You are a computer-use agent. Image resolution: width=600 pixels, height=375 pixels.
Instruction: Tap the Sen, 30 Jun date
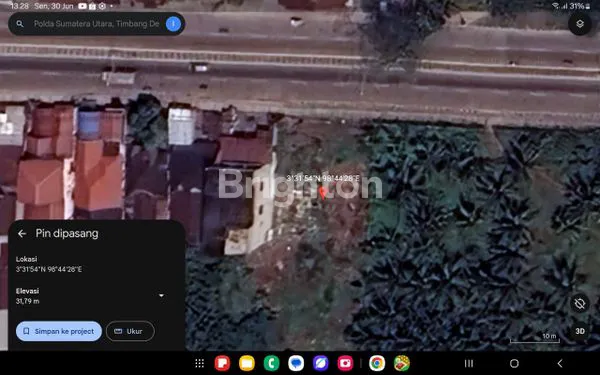point(54,6)
